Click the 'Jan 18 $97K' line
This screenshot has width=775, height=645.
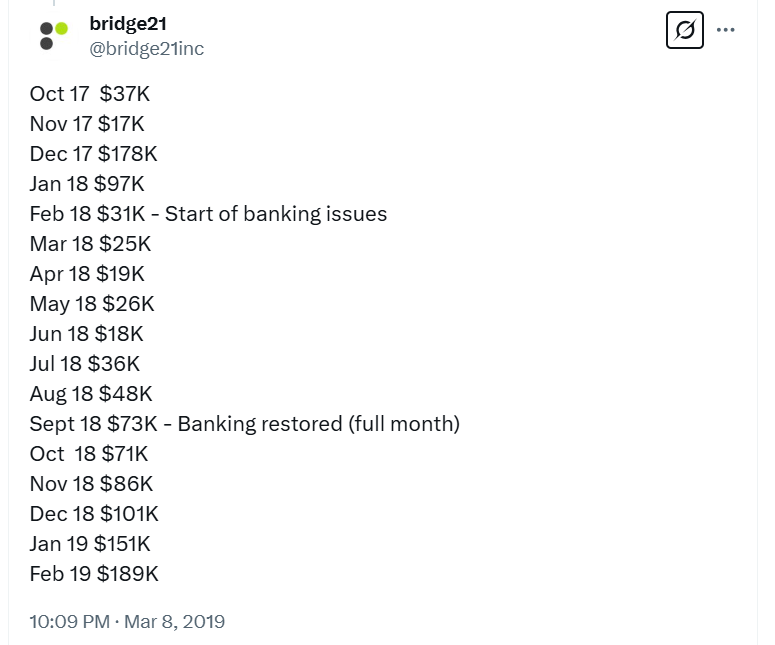click(87, 184)
